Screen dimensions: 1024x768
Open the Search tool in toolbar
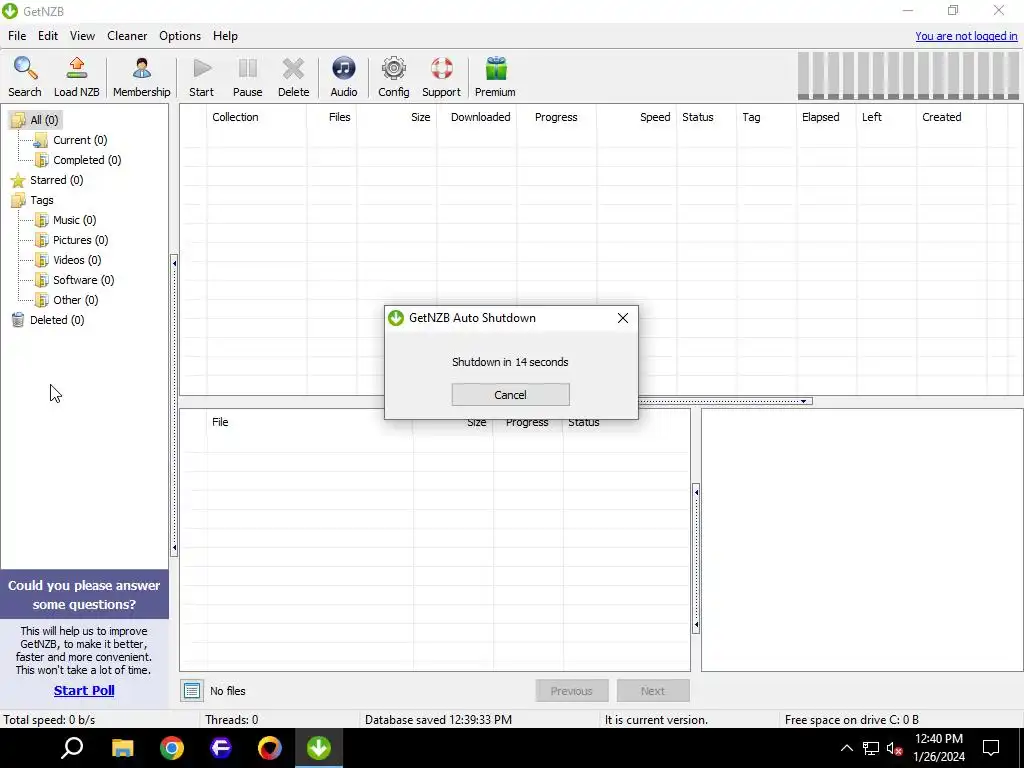25,77
